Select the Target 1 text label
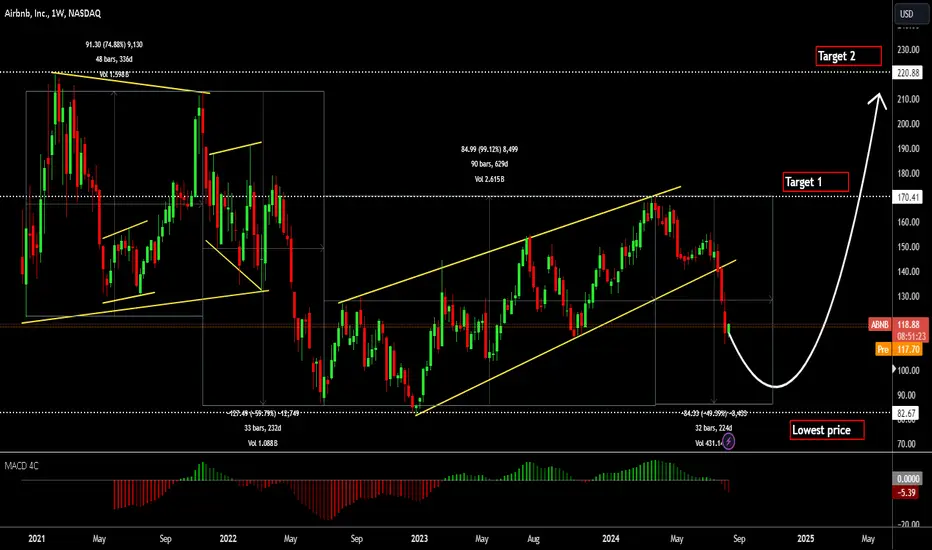This screenshot has width=932, height=550. pos(816,182)
